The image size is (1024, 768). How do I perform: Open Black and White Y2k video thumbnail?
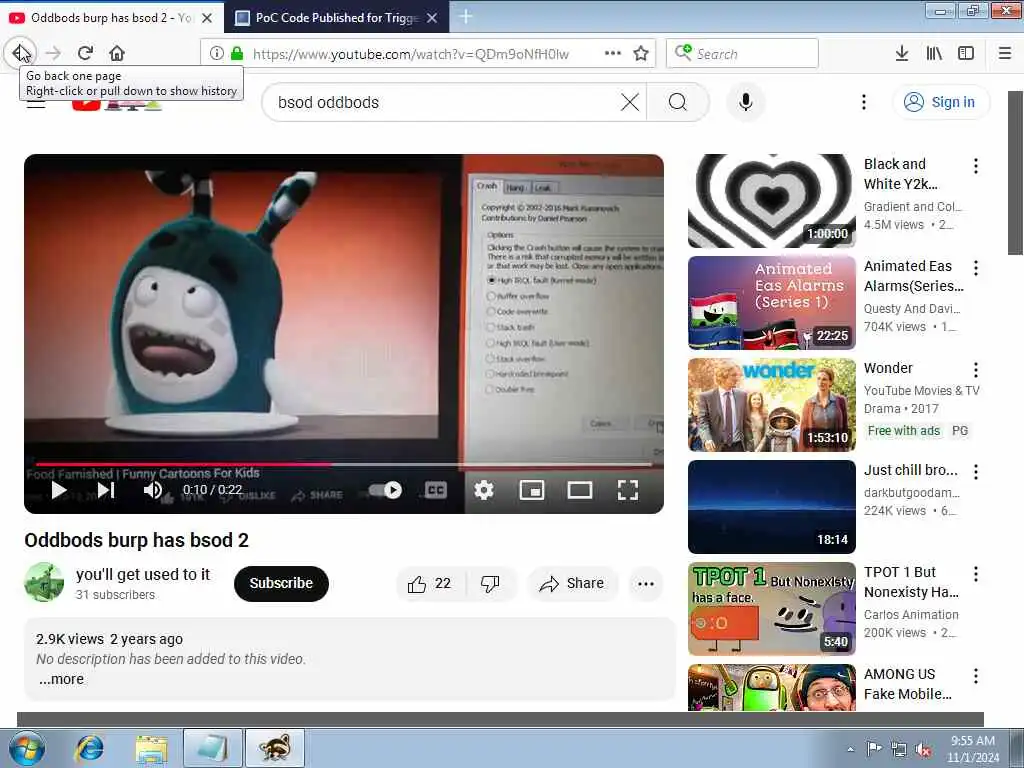[771, 201]
